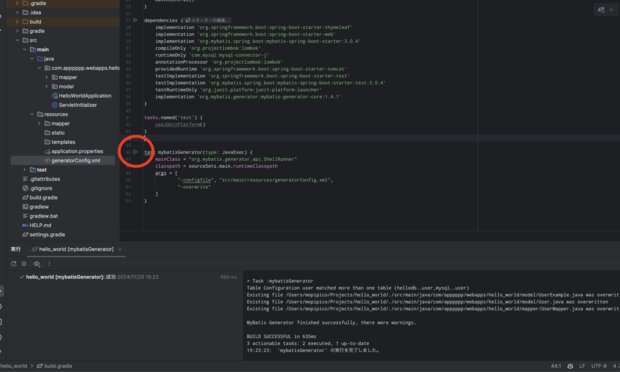620x372 pixels.
Task: Expand the .gradle folder
Action: (17, 3)
